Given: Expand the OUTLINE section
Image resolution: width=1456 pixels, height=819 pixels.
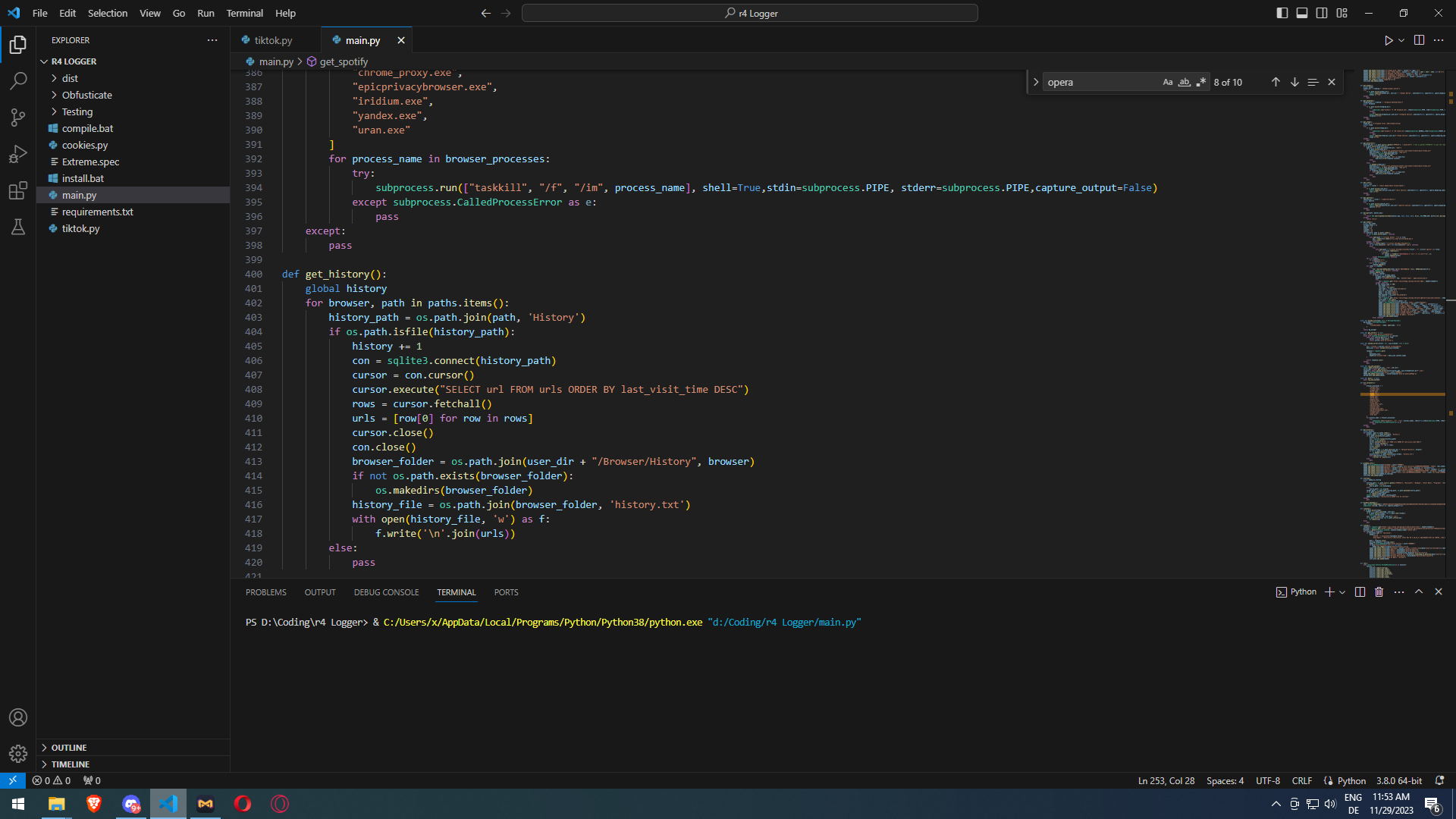Looking at the screenshot, I should [68, 748].
